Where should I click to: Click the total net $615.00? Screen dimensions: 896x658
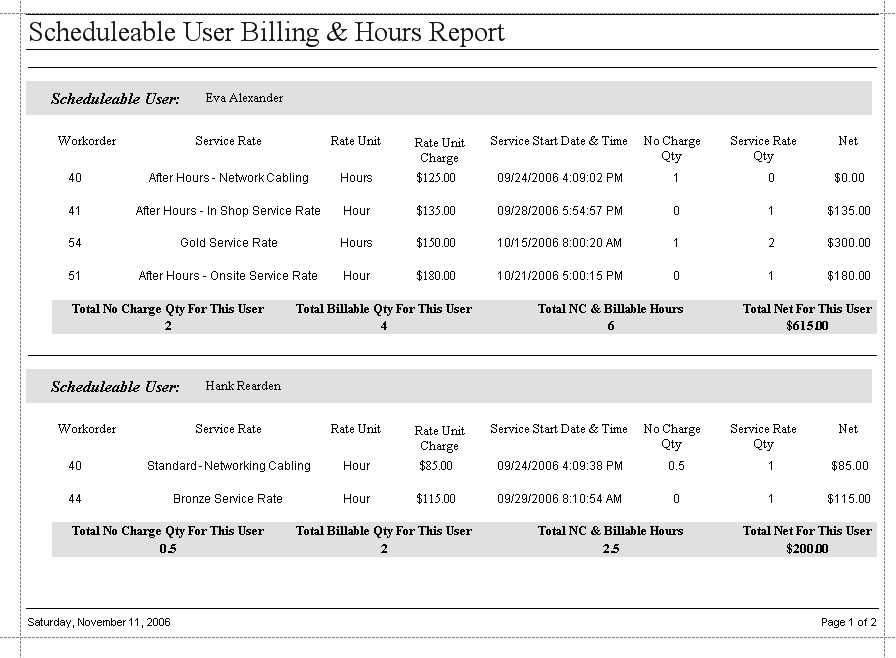[807, 326]
